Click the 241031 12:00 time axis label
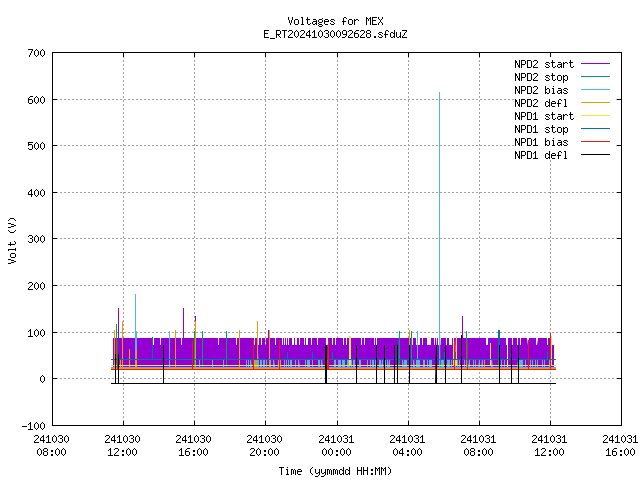The height and width of the screenshot is (480, 640). pos(549,446)
